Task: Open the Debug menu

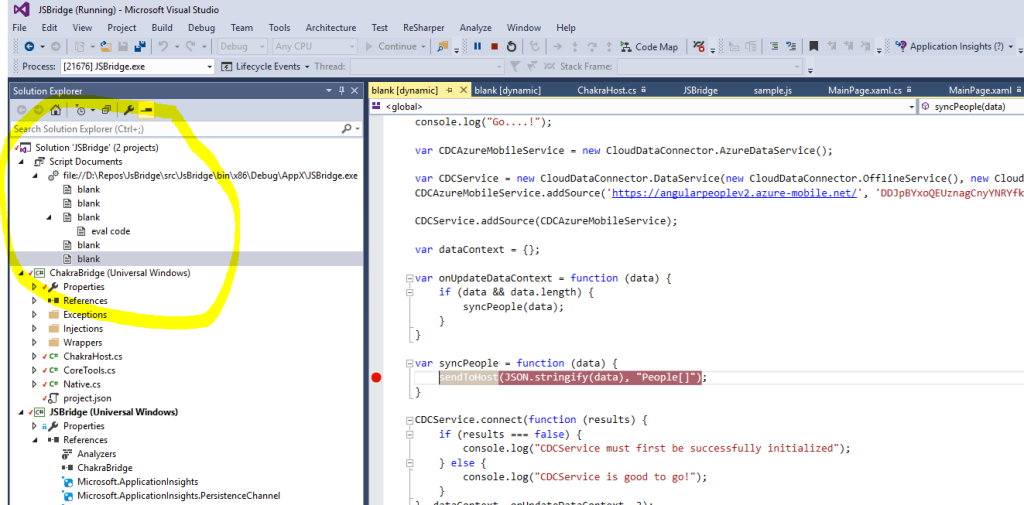Action: tap(201, 28)
